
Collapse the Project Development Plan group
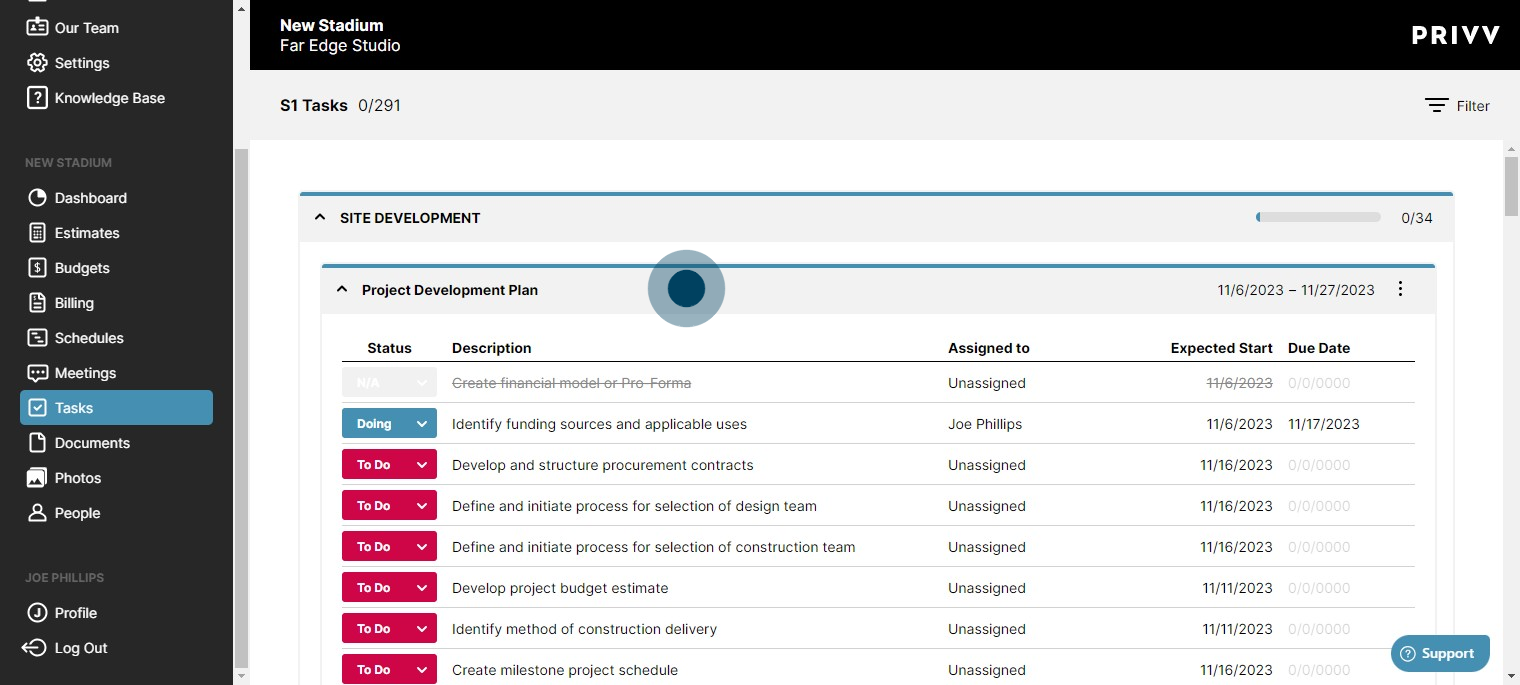342,289
